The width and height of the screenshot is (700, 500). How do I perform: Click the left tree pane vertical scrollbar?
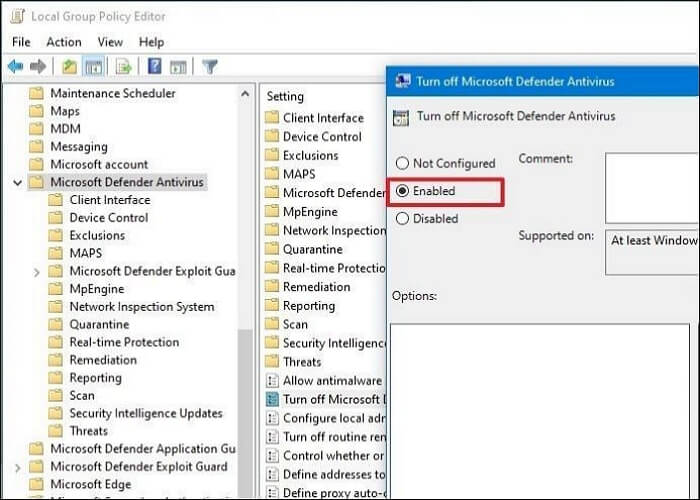point(244,300)
